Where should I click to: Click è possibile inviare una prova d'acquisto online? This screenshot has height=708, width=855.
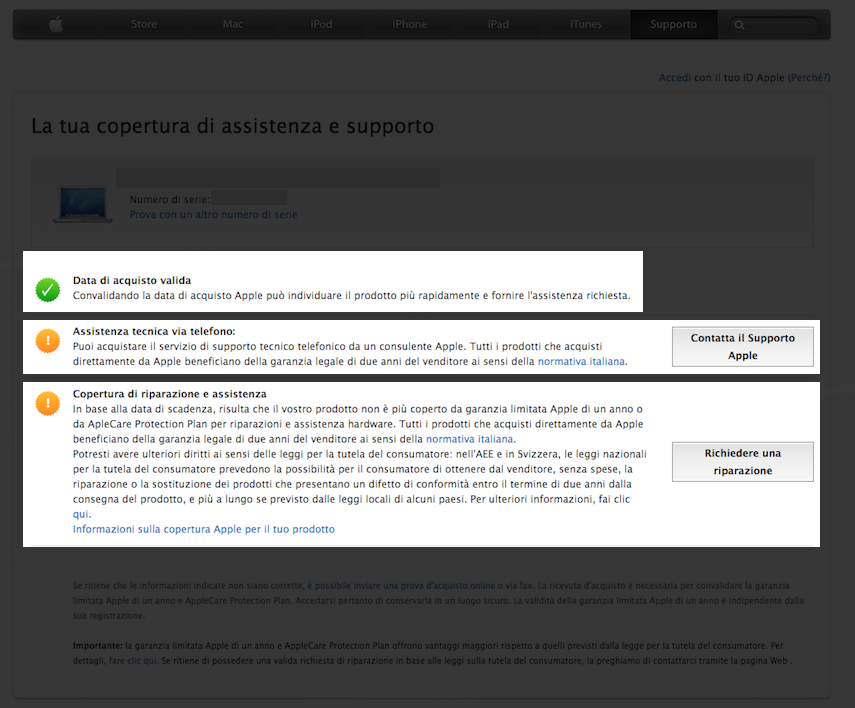(401, 585)
